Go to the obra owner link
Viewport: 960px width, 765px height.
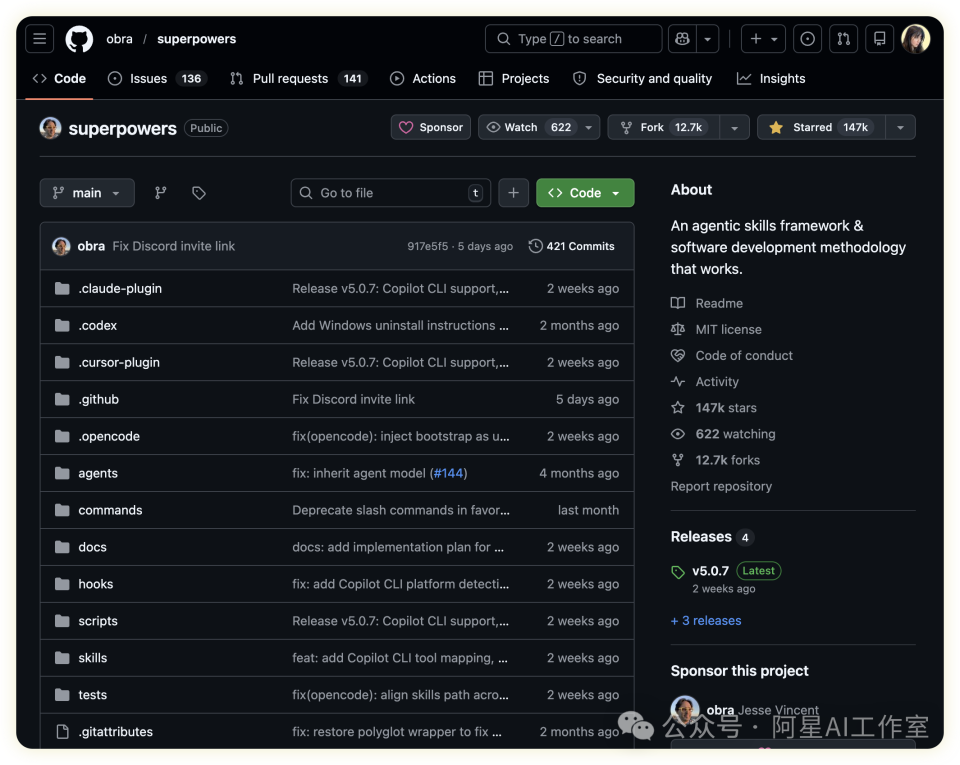pos(119,39)
